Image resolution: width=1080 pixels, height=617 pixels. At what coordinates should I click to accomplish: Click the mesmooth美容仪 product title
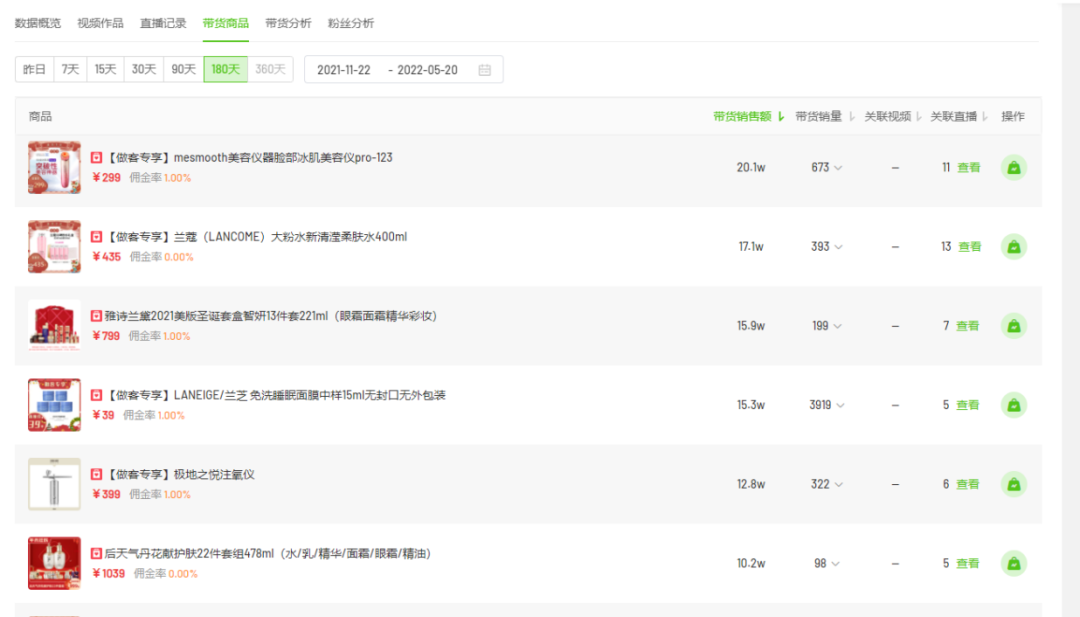point(249,158)
